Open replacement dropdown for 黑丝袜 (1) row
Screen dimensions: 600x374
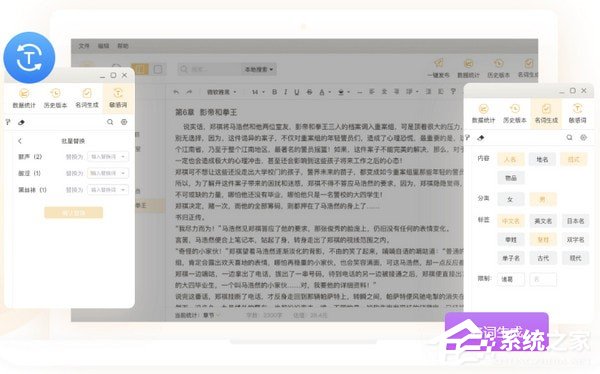(x=108, y=189)
